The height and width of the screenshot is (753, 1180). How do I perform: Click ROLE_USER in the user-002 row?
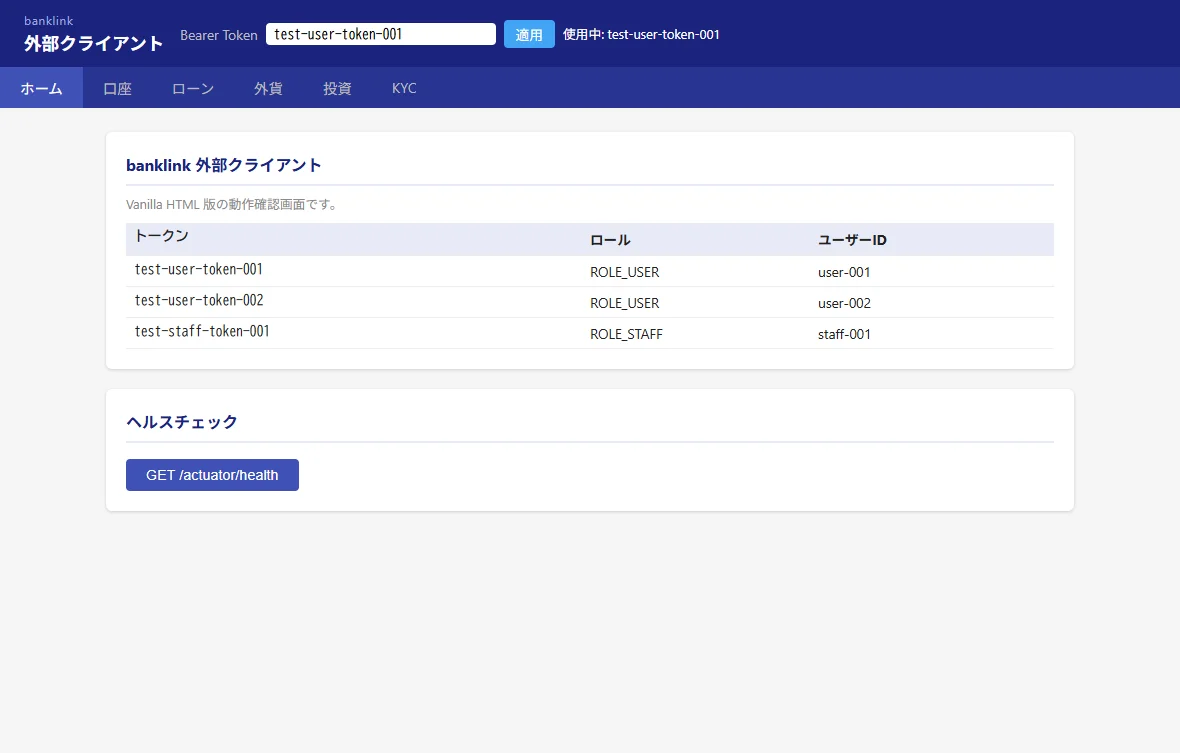[625, 303]
